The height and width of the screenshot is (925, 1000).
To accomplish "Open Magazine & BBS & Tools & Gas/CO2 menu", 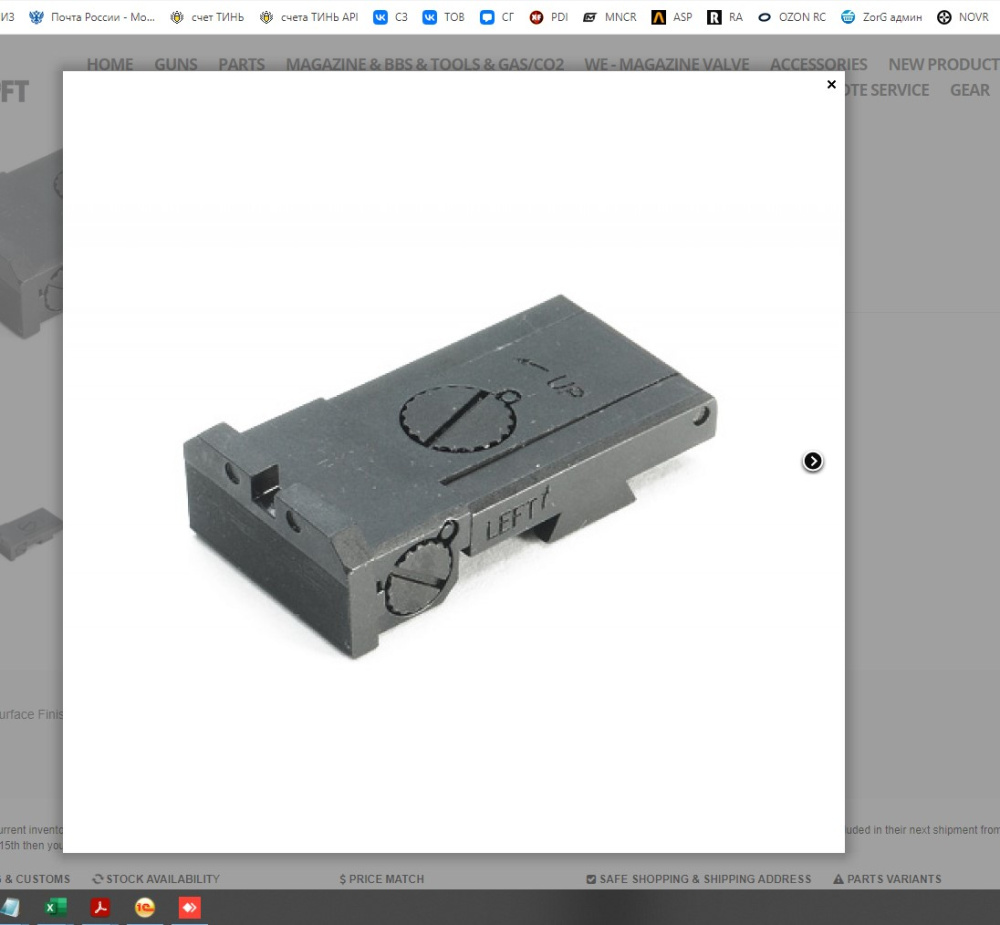I will (x=425, y=64).
